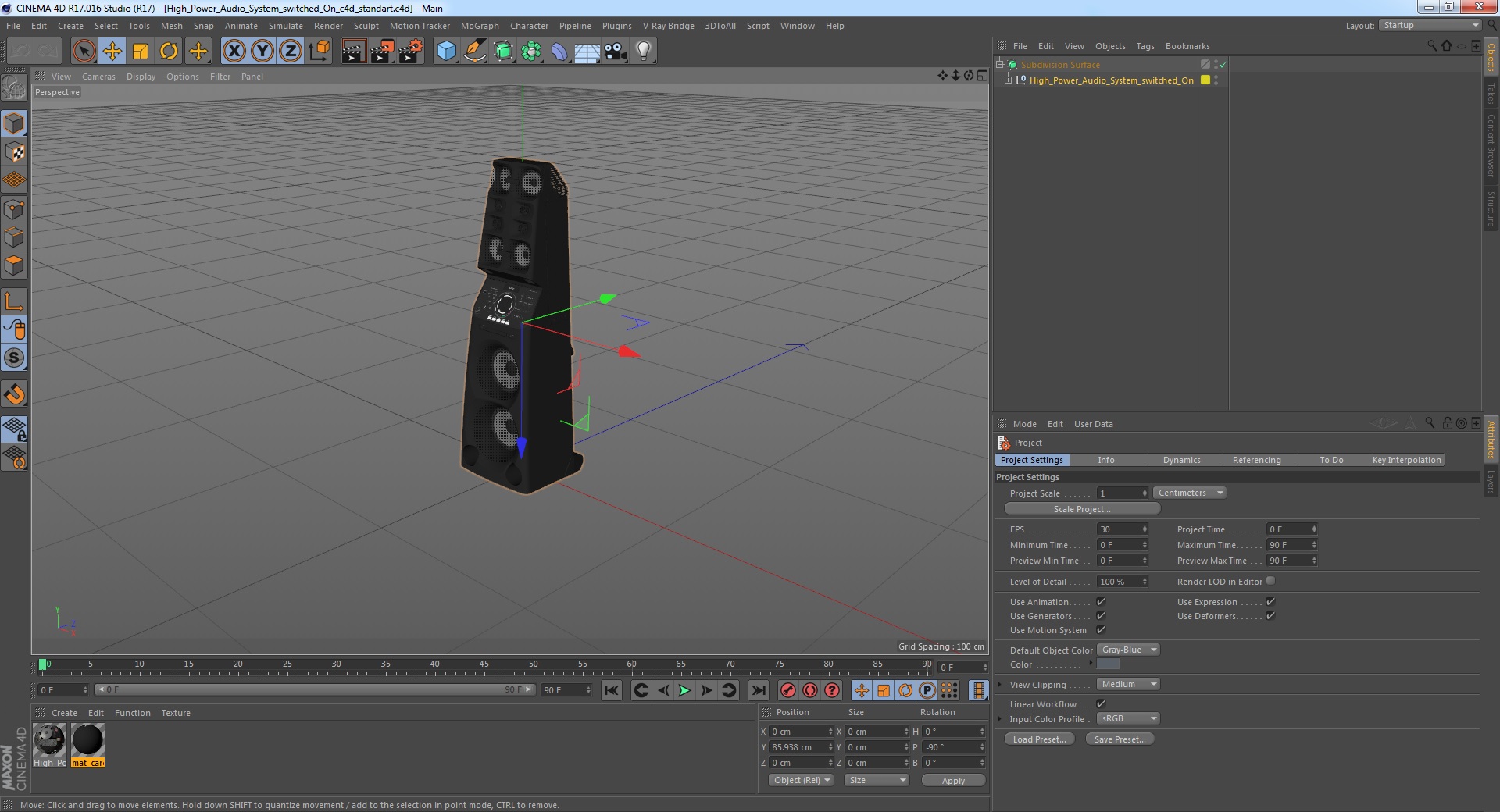1500x812 pixels.
Task: Render to Picture Viewer
Action: [x=382, y=52]
